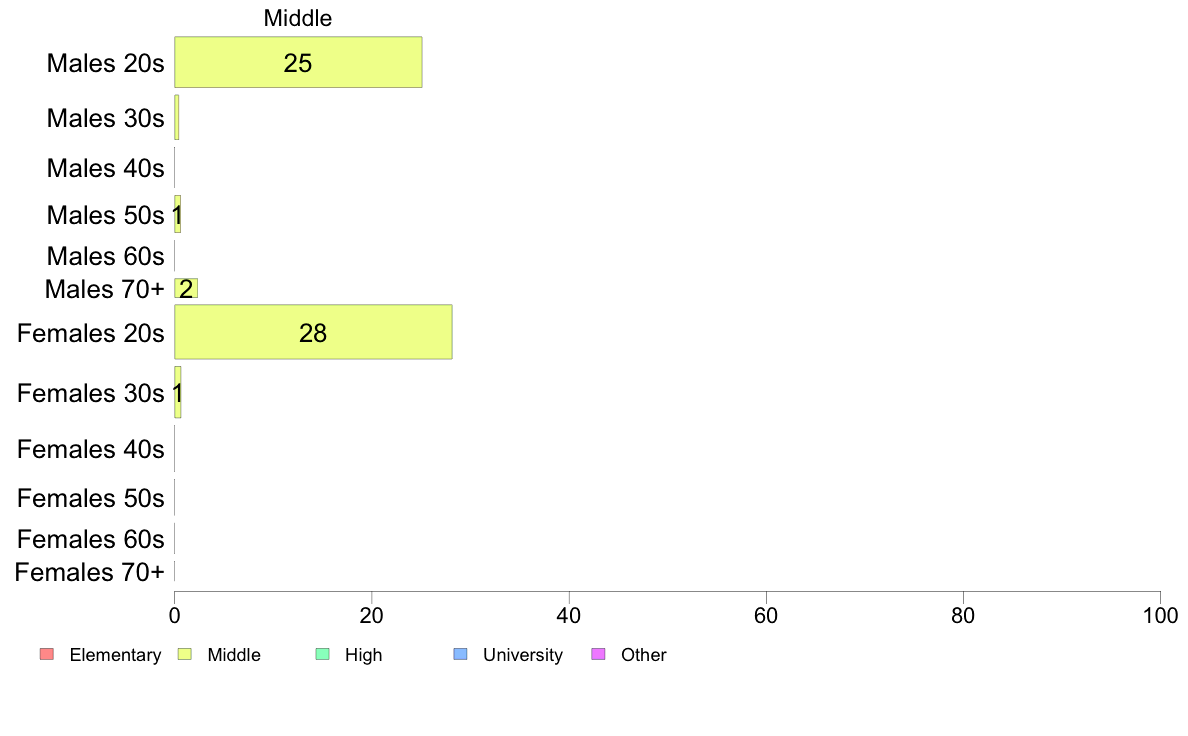Click the Males 50s small bar
The image size is (1188, 736).
[178, 215]
